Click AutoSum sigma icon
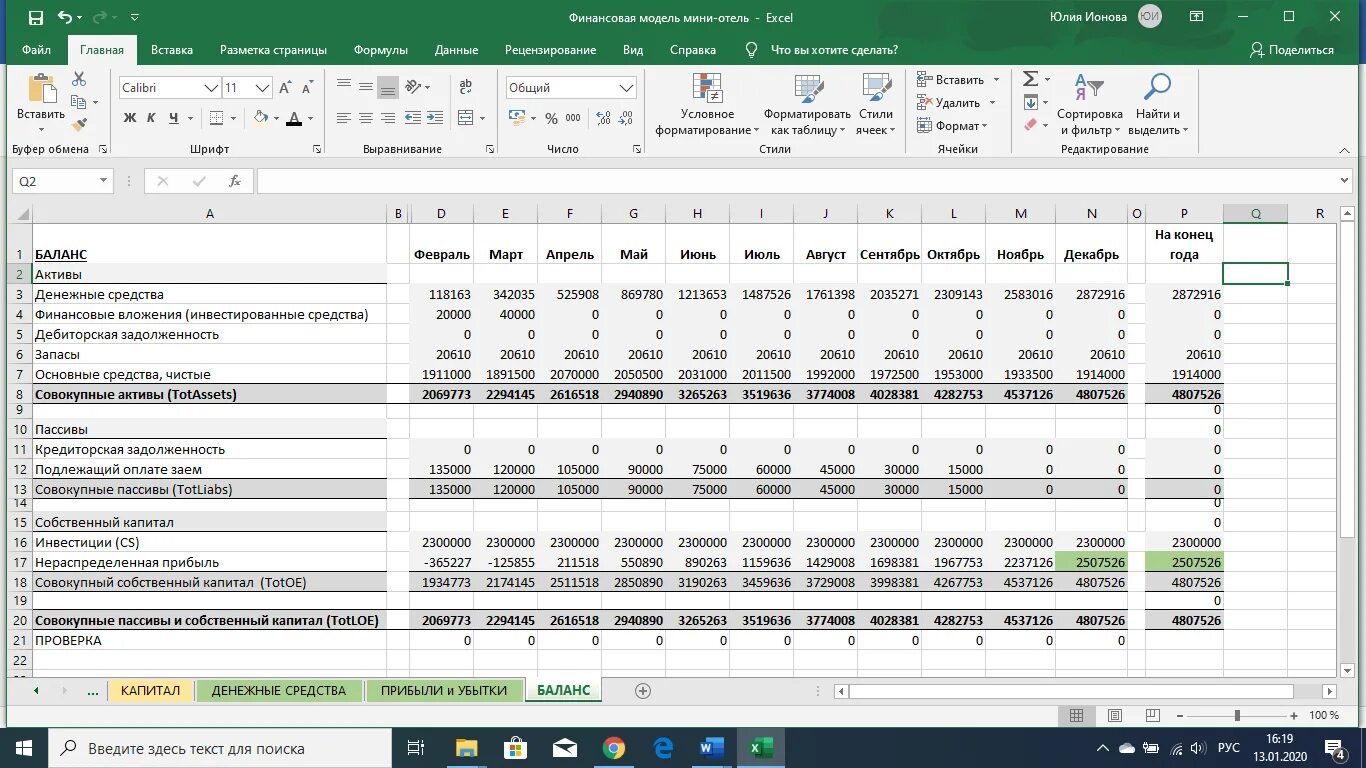 tap(1030, 79)
